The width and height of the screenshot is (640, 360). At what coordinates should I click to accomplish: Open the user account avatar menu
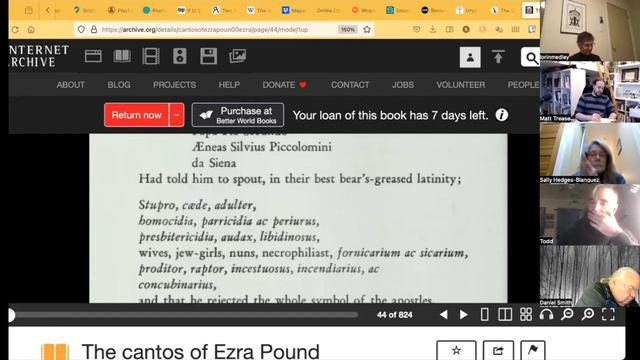[470, 57]
